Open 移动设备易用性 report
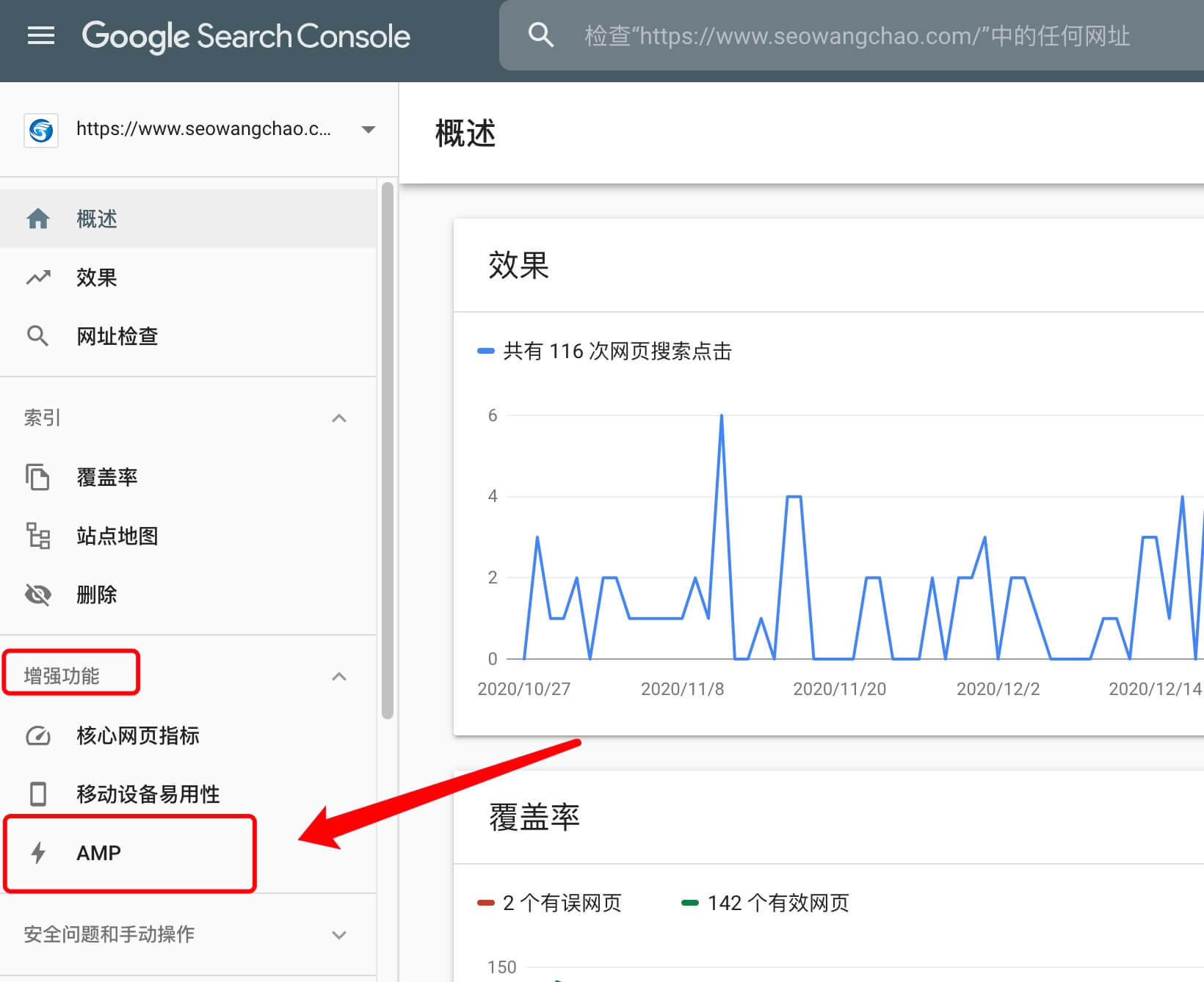 point(148,794)
